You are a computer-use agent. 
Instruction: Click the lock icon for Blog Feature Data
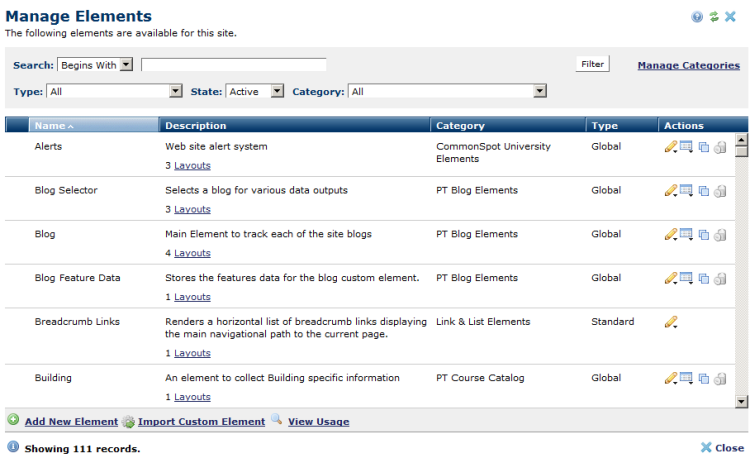click(720, 279)
